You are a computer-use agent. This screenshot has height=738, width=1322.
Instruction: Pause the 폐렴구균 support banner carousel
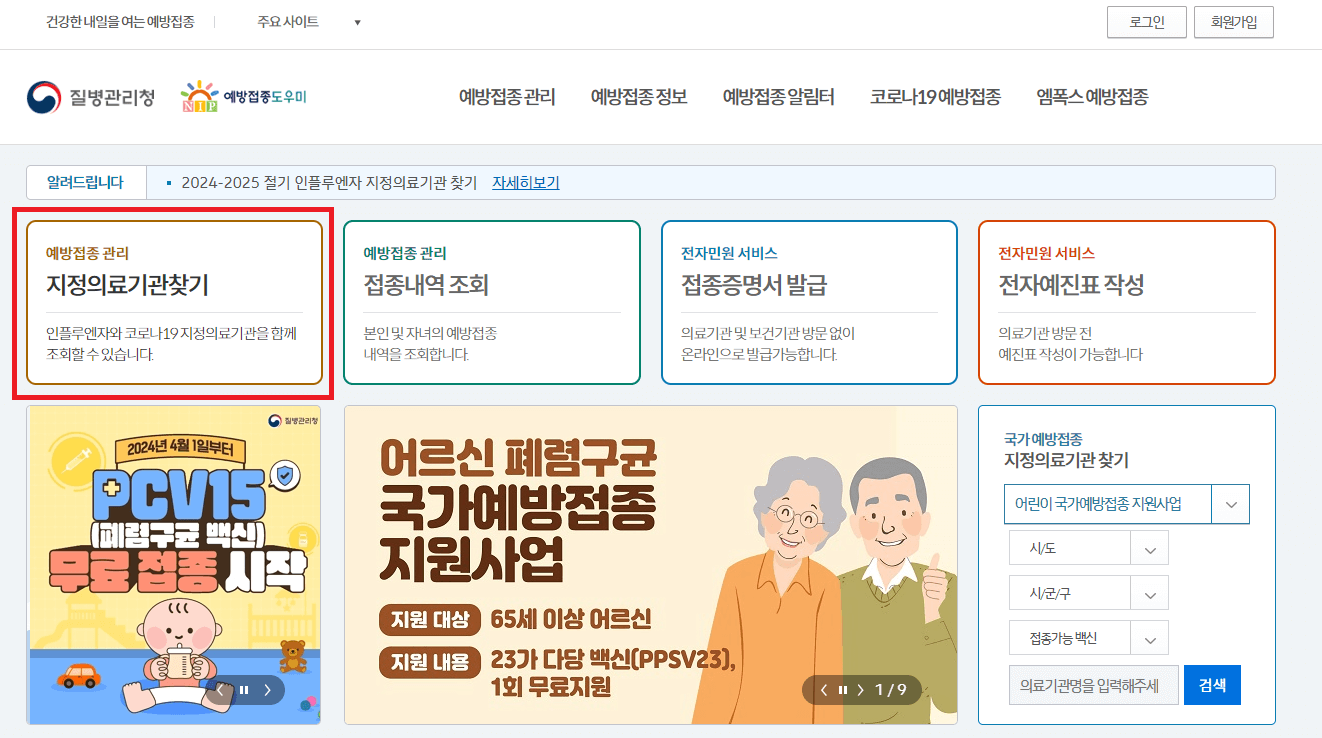(x=841, y=689)
